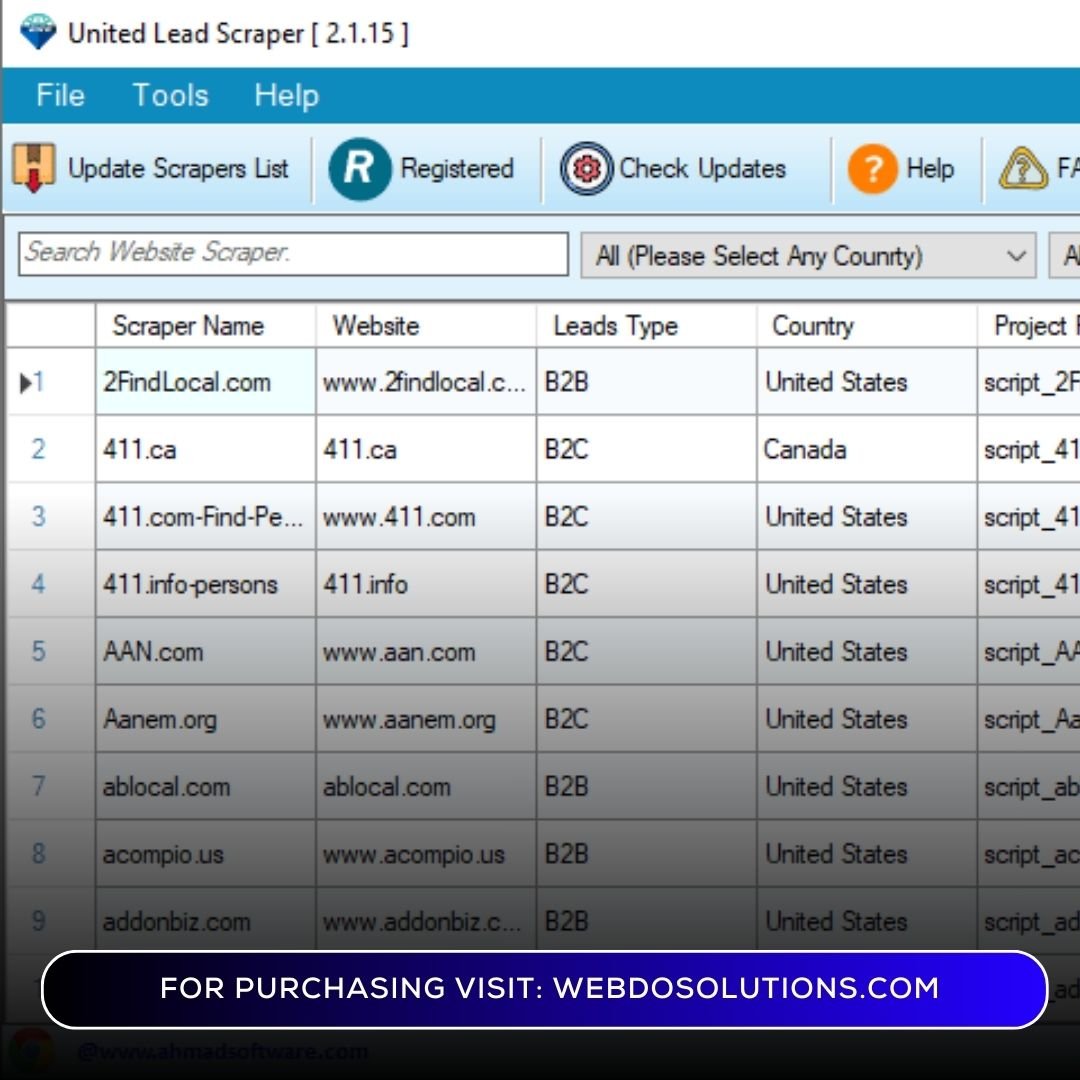The image size is (1080, 1080).
Task: Select the 411.ca scraper name cell
Action: 205,449
